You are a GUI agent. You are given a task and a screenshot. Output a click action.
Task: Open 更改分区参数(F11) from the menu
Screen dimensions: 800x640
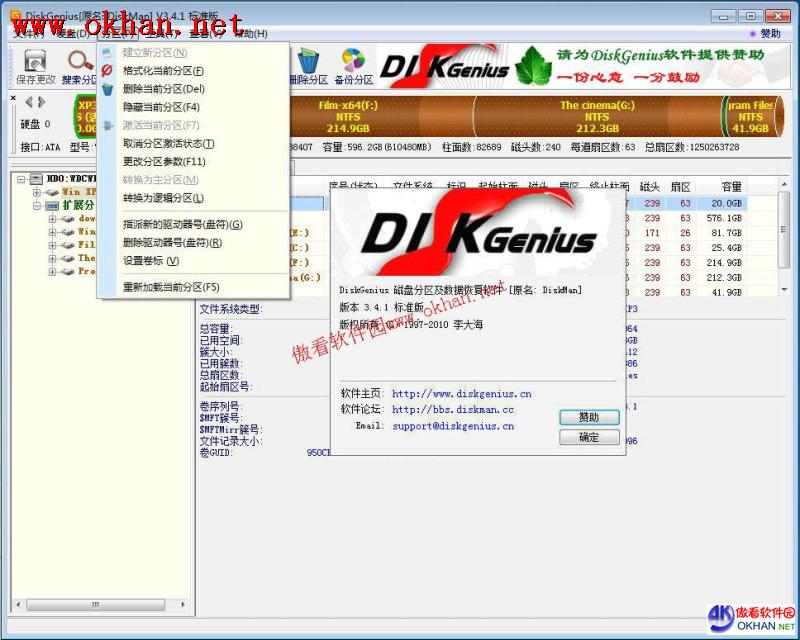coord(193,162)
